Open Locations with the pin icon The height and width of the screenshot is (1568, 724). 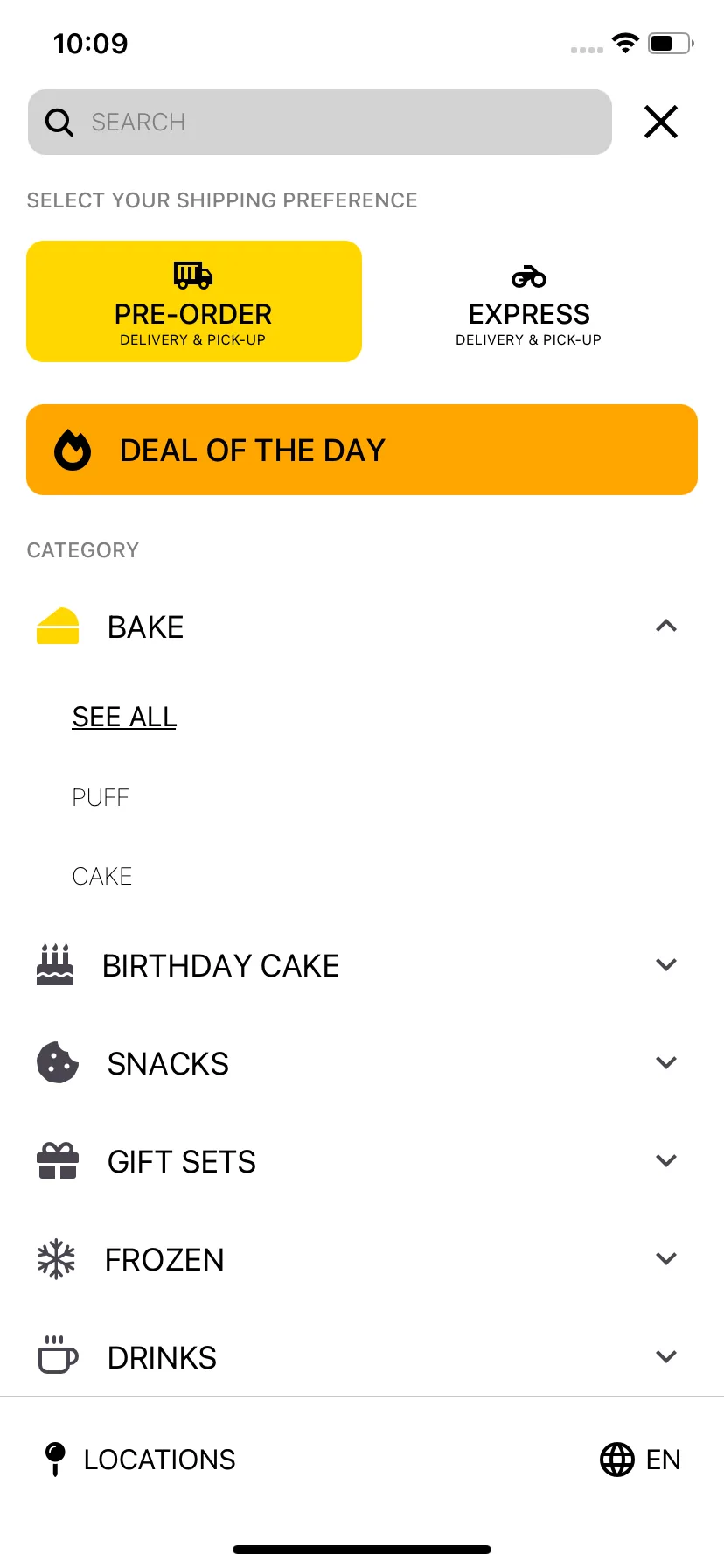click(140, 1459)
